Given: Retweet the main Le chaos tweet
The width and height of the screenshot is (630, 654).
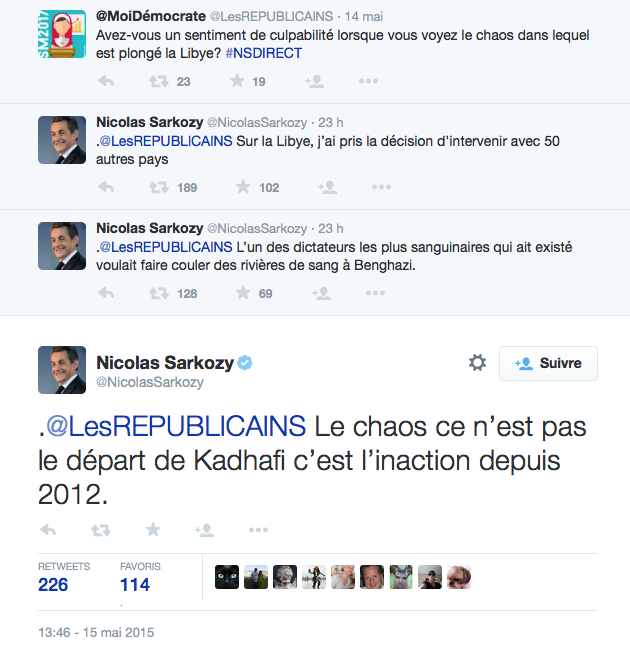Looking at the screenshot, I should 100,530.
